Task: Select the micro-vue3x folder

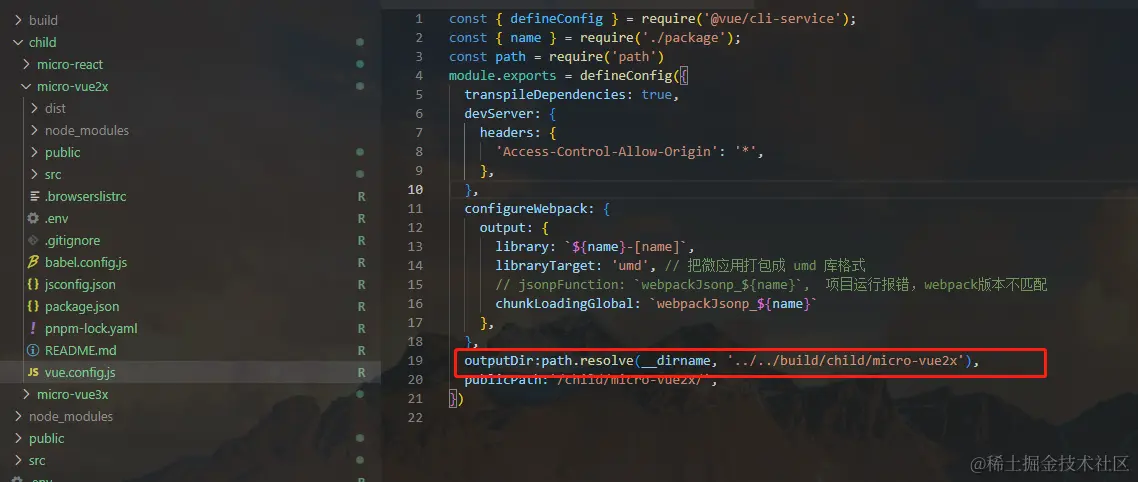Action: pyautogui.click(x=73, y=394)
